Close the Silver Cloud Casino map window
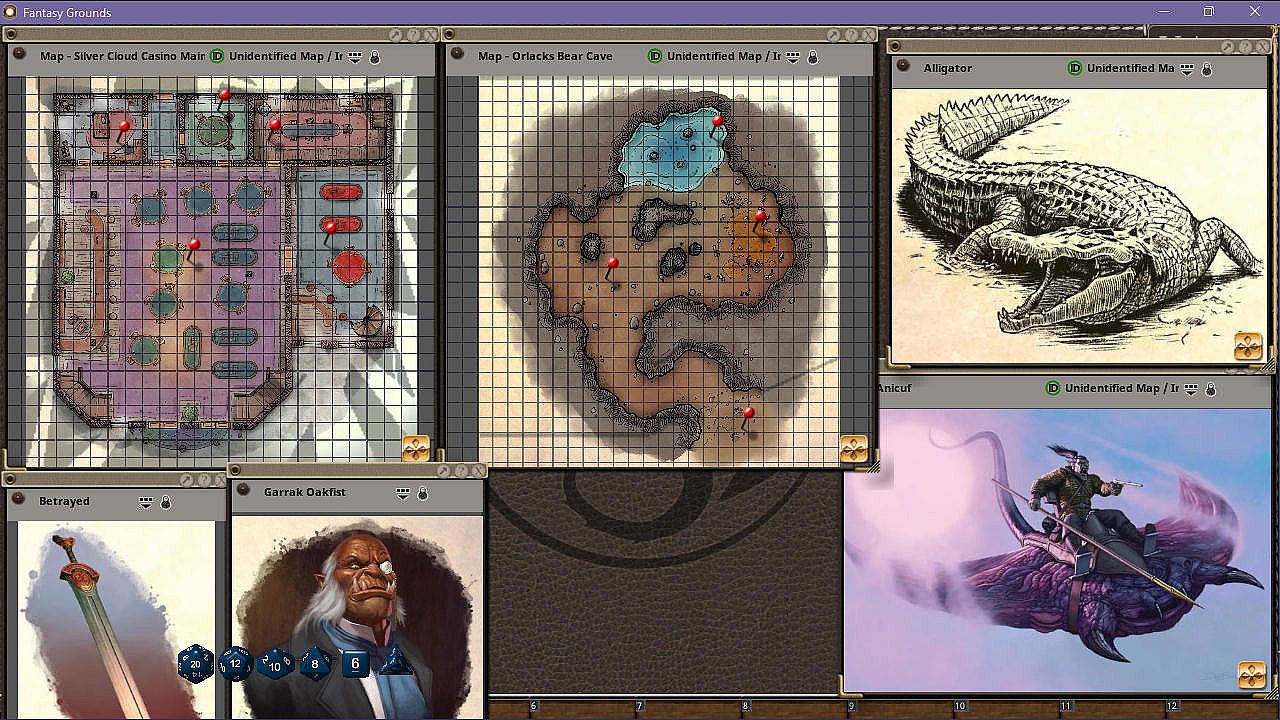Image resolution: width=1280 pixels, height=720 pixels. [430, 35]
